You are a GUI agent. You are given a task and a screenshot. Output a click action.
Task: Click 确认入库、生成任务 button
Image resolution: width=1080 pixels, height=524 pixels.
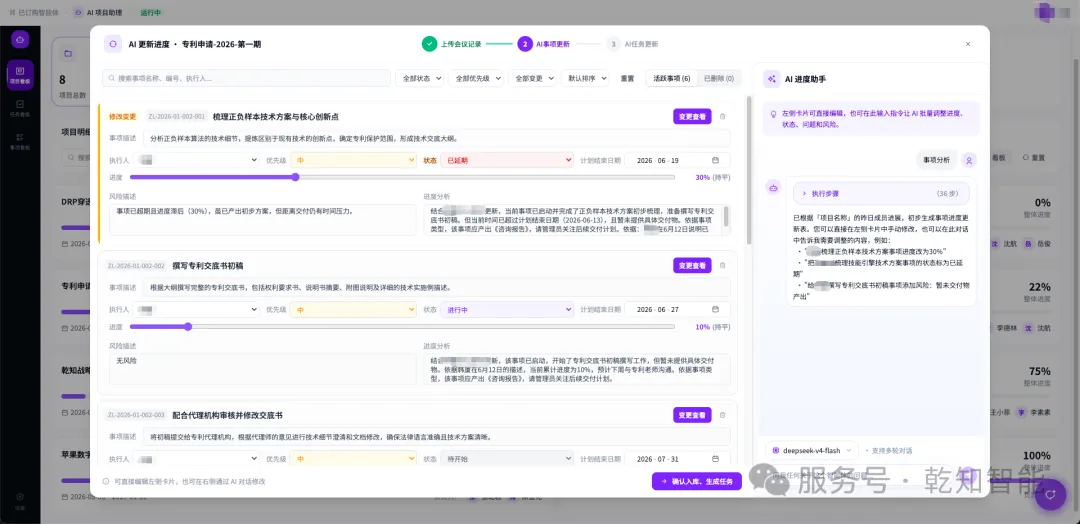tap(697, 481)
